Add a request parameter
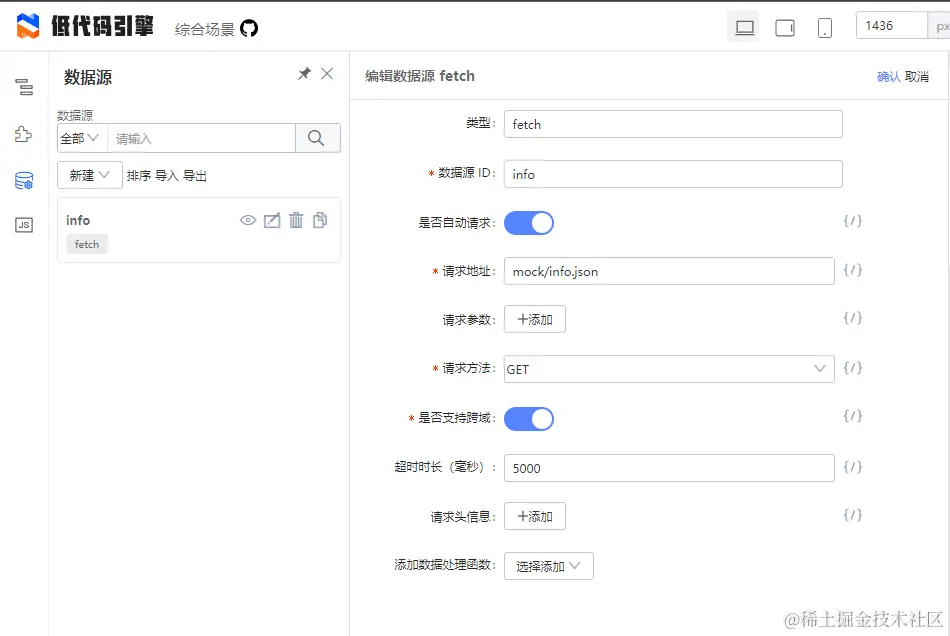950x636 pixels. click(x=534, y=319)
